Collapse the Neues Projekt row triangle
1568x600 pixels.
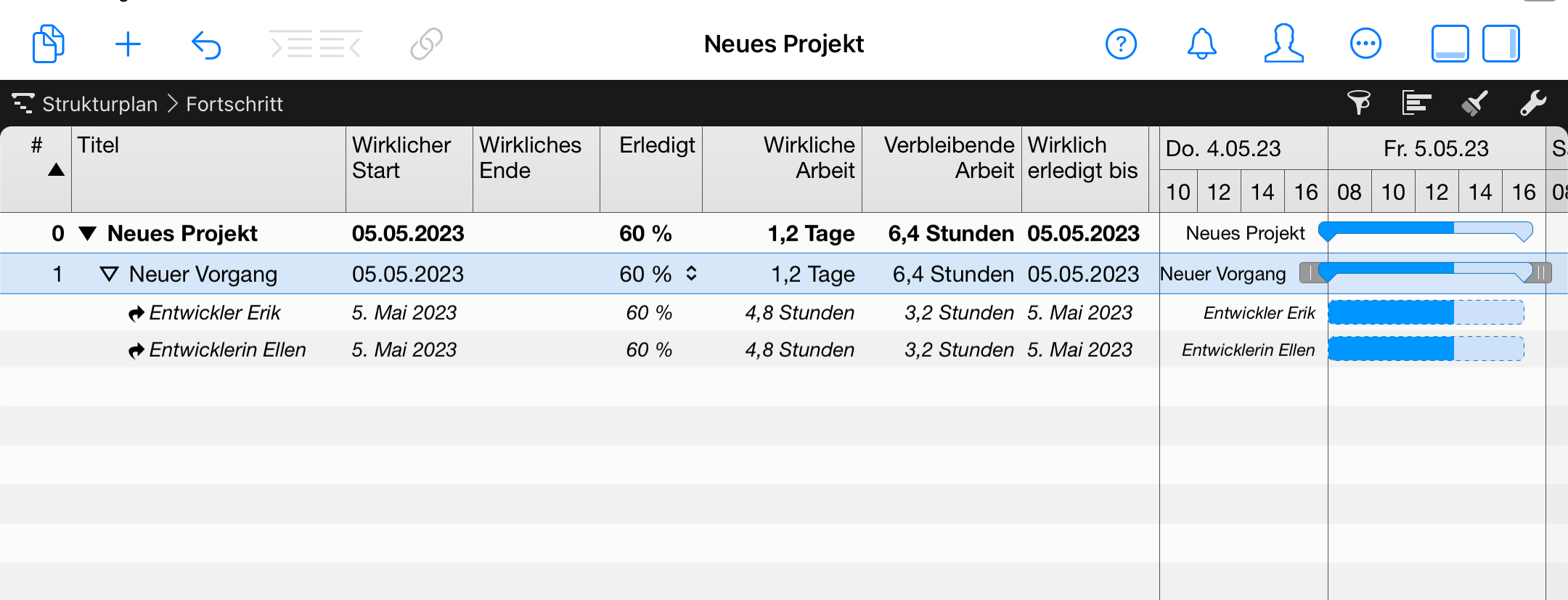coord(87,233)
